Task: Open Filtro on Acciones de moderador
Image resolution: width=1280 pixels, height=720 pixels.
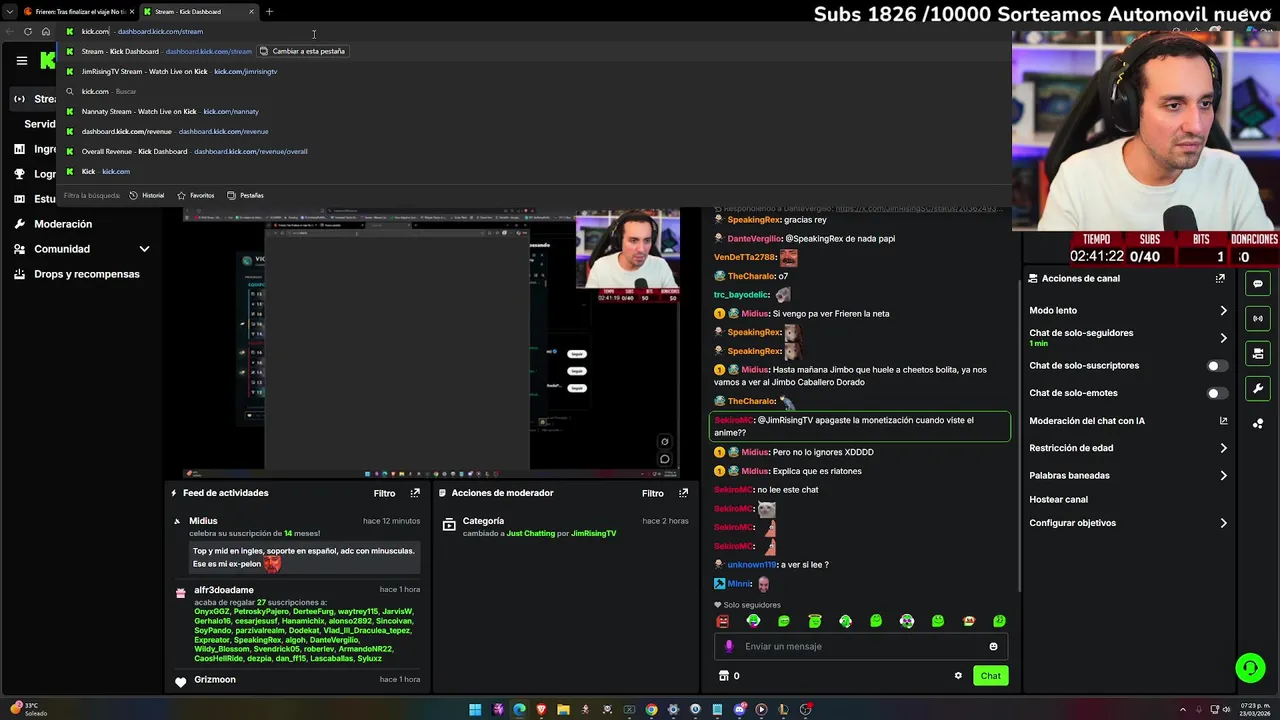Action: tap(652, 493)
